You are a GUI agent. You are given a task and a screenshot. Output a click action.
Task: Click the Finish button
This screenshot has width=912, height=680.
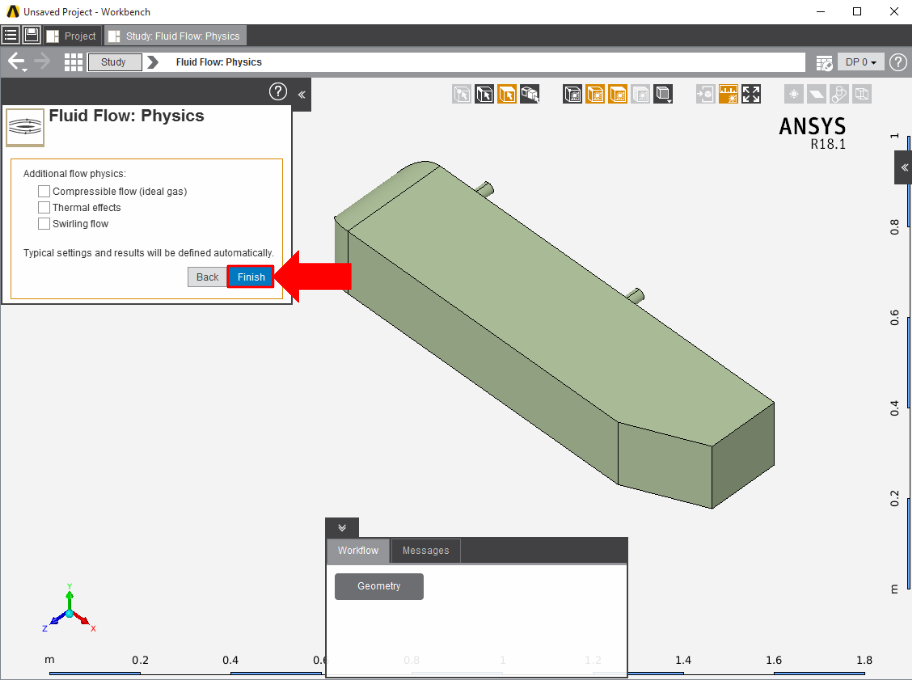[x=251, y=277]
